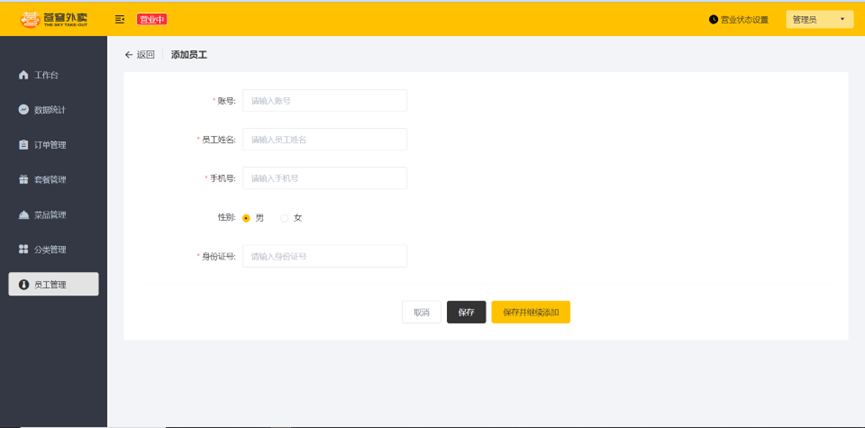
Task: Click the sidebar collapse hamburger icon
Action: pos(120,19)
